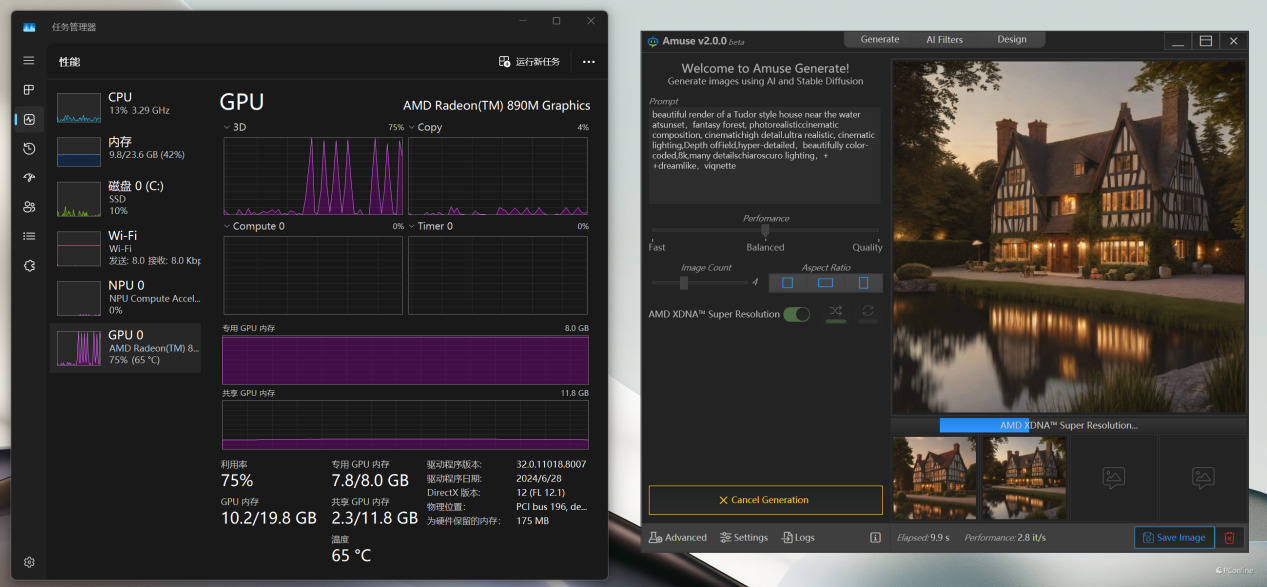Click the shuffle random seed icon
1267x587 pixels.
[835, 313]
